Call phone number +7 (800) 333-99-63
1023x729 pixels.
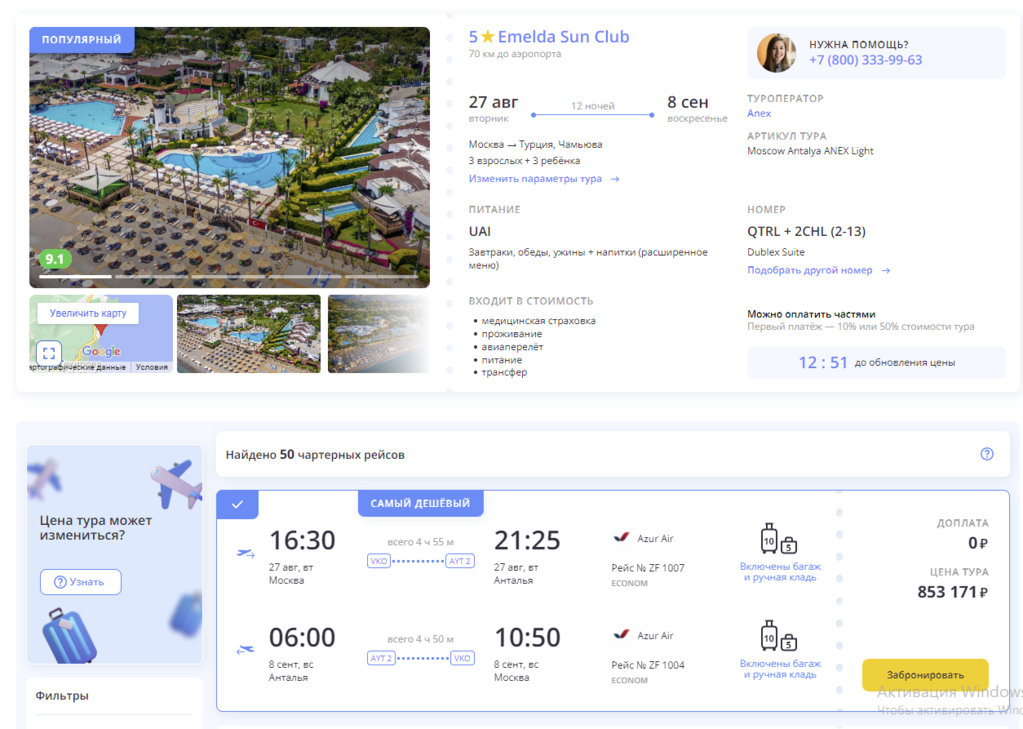[x=865, y=60]
